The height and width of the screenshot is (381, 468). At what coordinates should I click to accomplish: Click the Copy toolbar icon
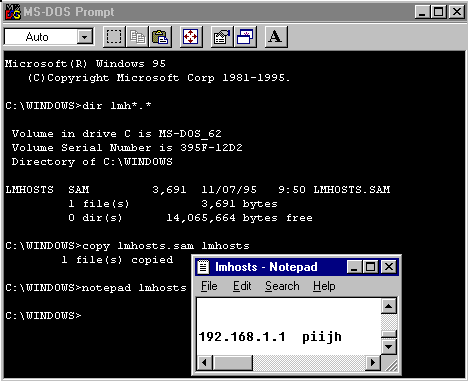click(x=137, y=37)
